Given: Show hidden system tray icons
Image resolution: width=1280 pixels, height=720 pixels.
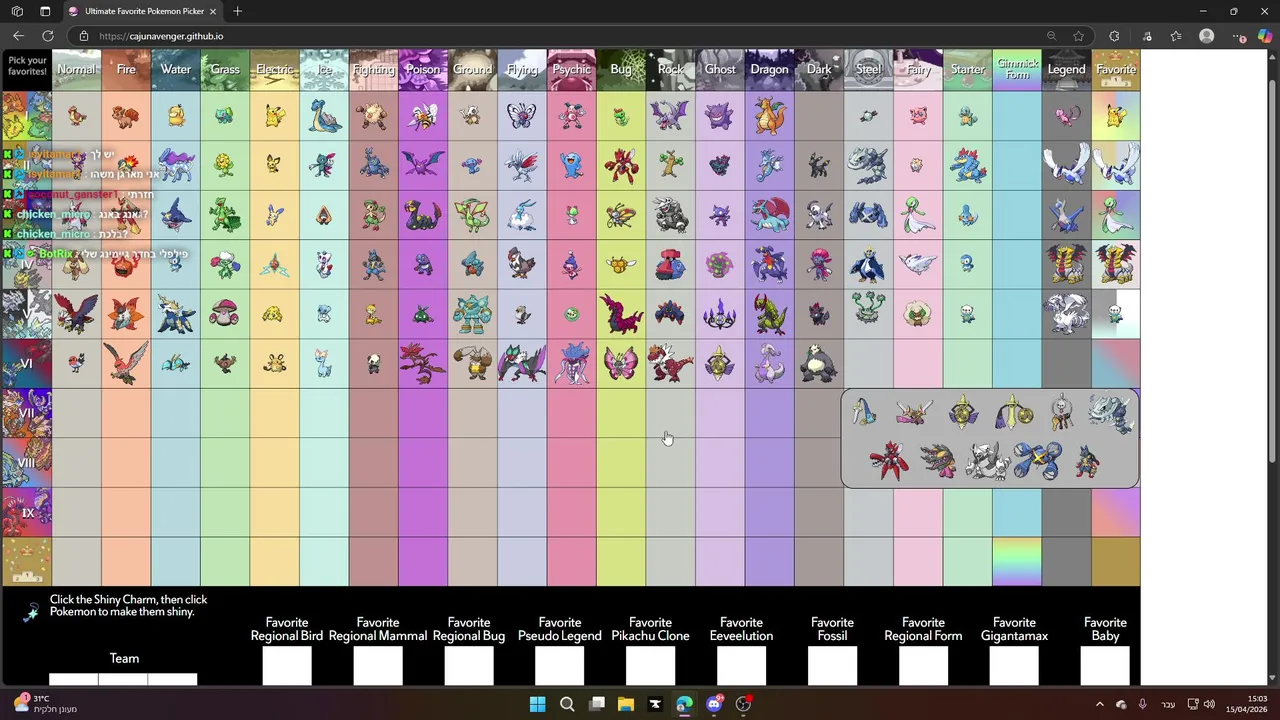Looking at the screenshot, I should [x=1100, y=704].
